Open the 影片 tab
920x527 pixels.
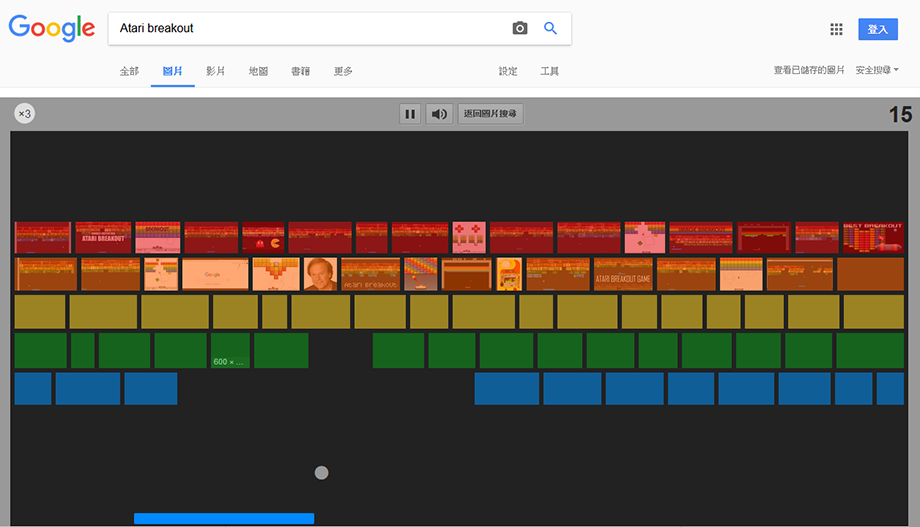pyautogui.click(x=215, y=71)
